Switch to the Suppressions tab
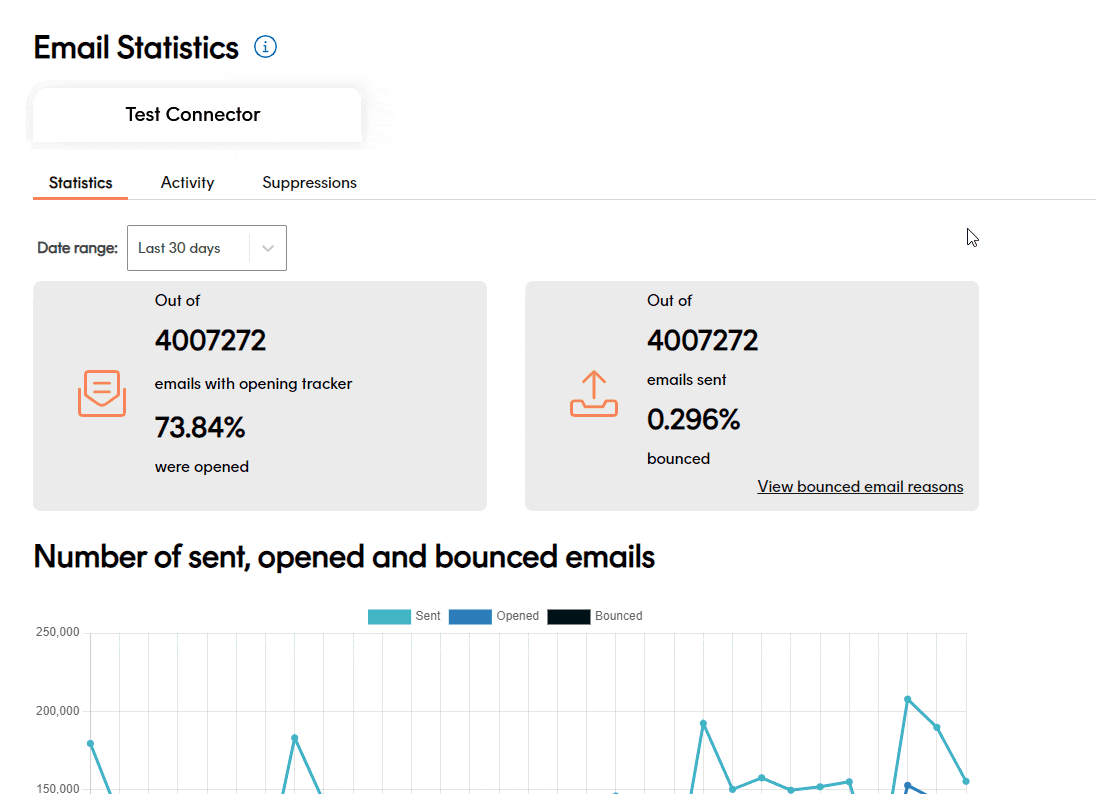1096x794 pixels. point(309,182)
